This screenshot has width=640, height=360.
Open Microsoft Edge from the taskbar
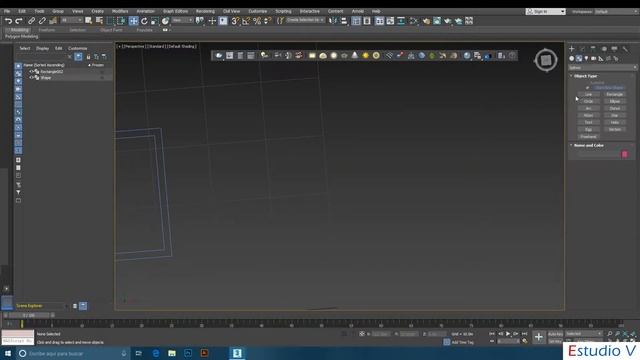pos(156,353)
